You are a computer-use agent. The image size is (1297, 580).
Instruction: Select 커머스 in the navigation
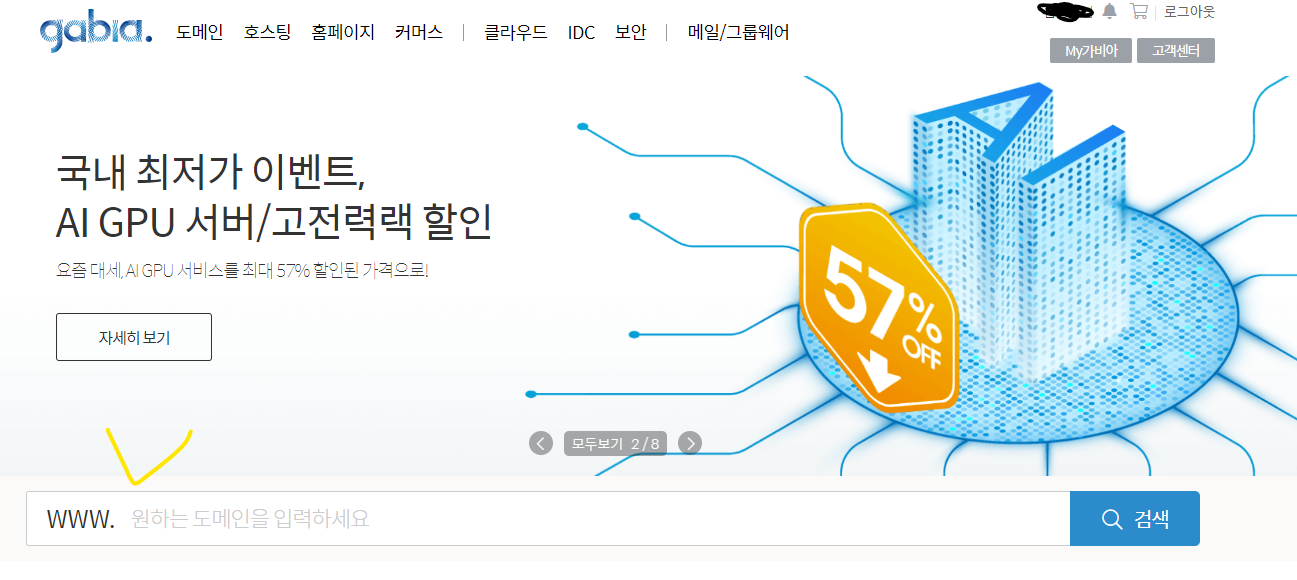[x=419, y=32]
